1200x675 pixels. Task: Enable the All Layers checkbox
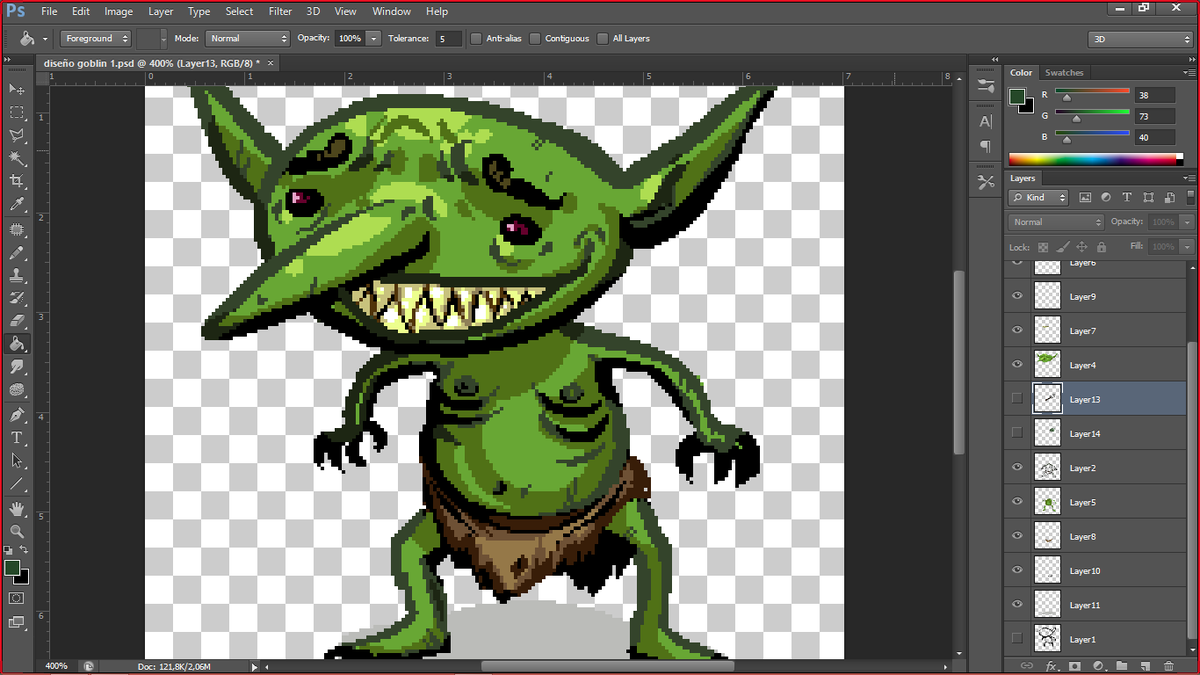[602, 38]
